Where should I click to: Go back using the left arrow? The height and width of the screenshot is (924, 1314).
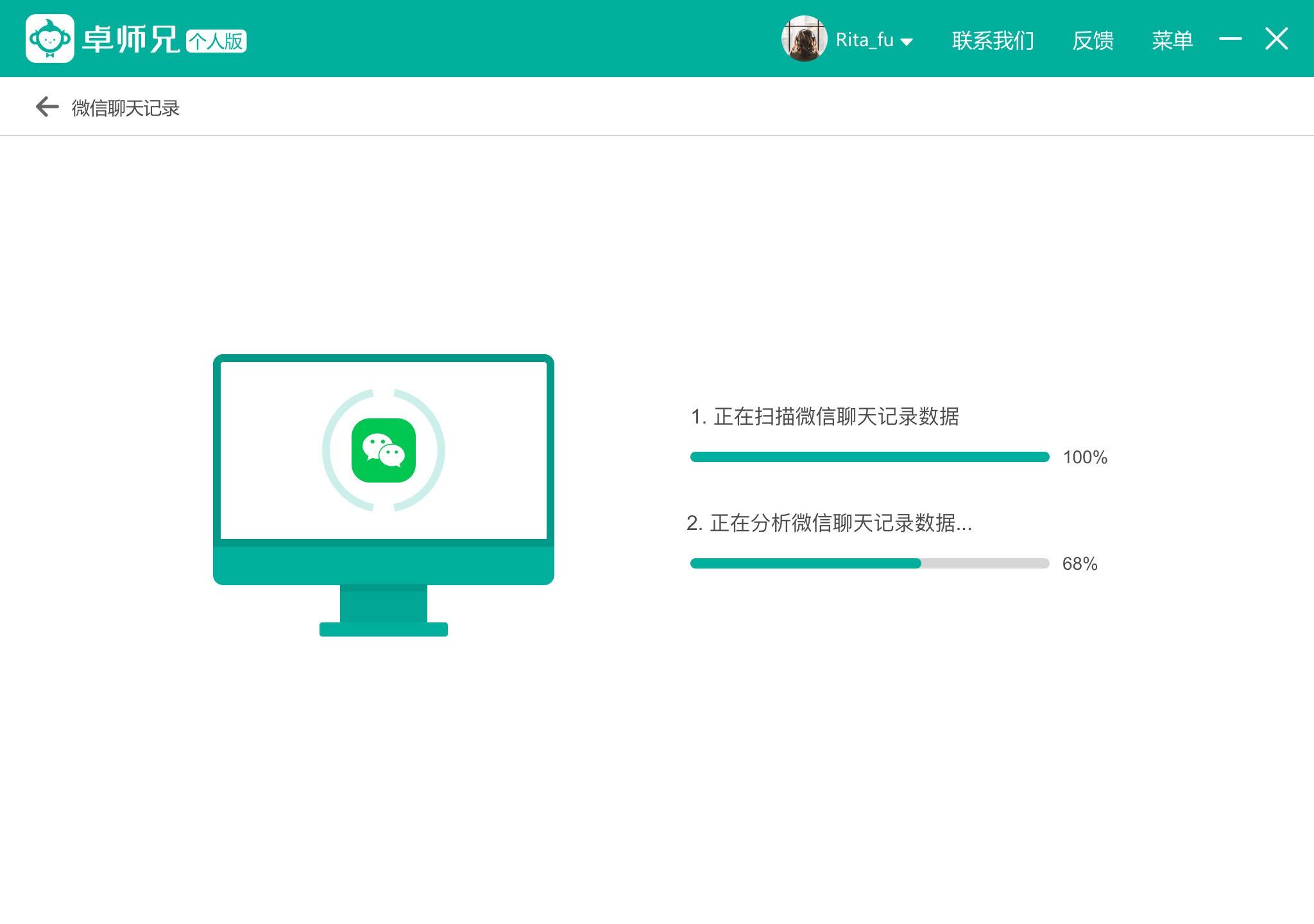47,107
